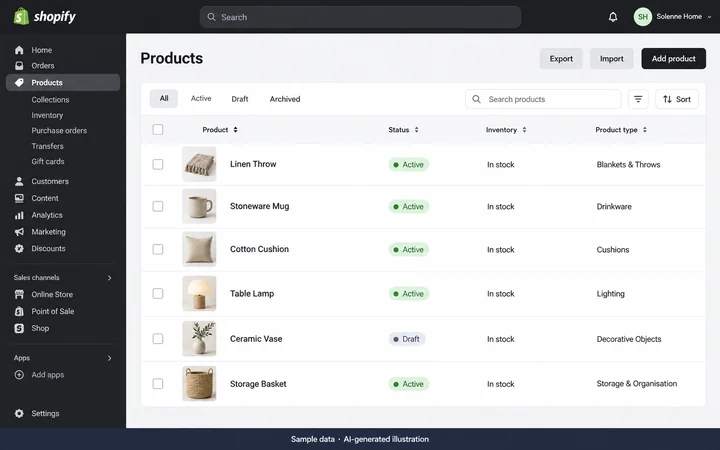
Task: Click the Search products input field
Action: (543, 99)
